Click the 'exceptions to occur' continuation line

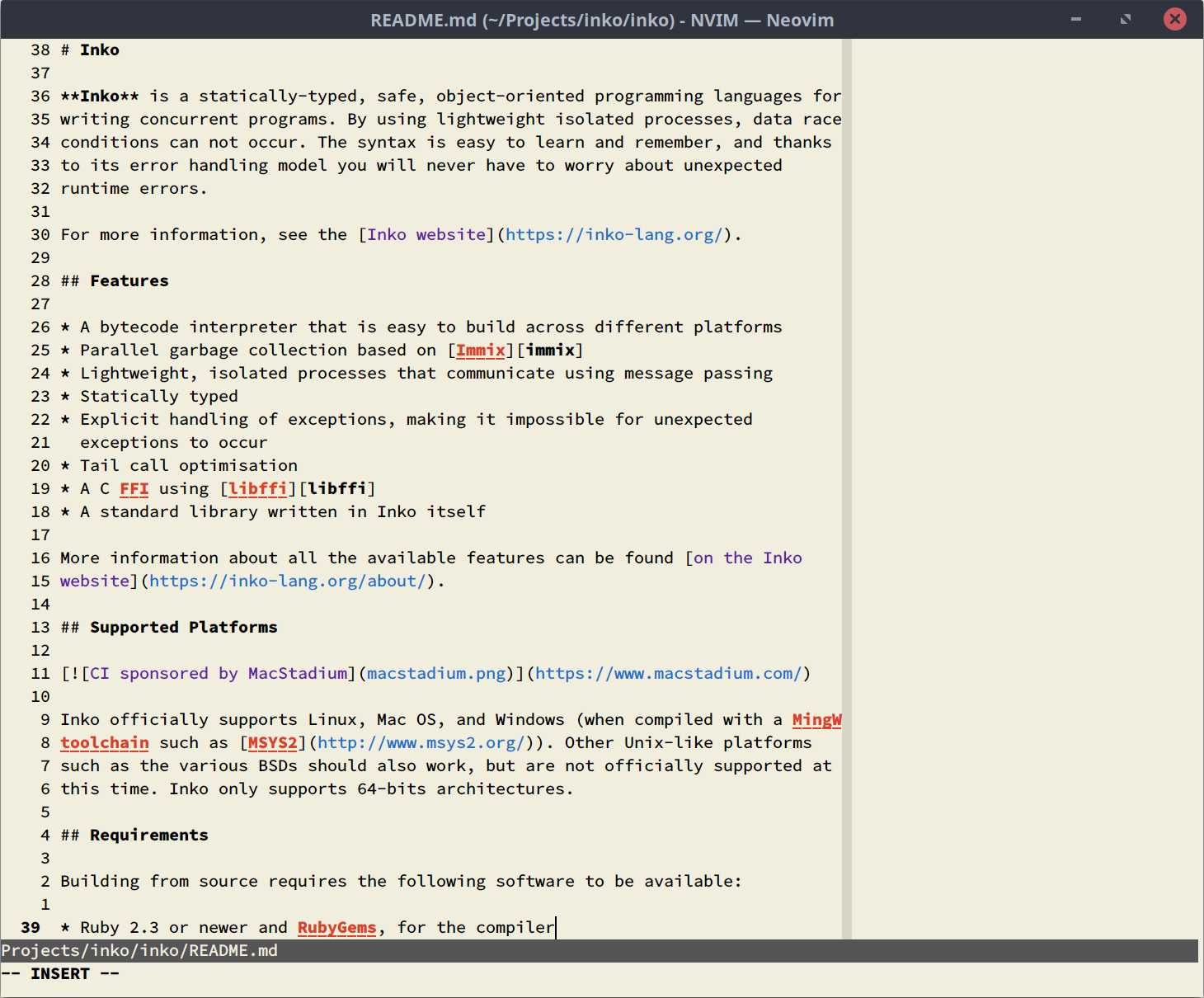tap(174, 442)
